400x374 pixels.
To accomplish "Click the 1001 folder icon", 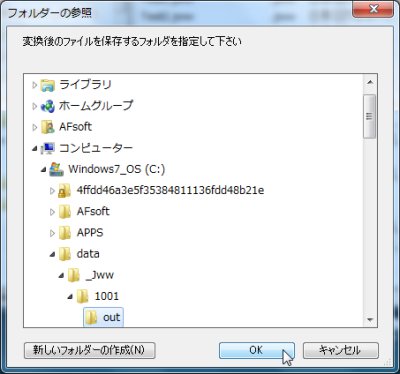I will (82, 296).
